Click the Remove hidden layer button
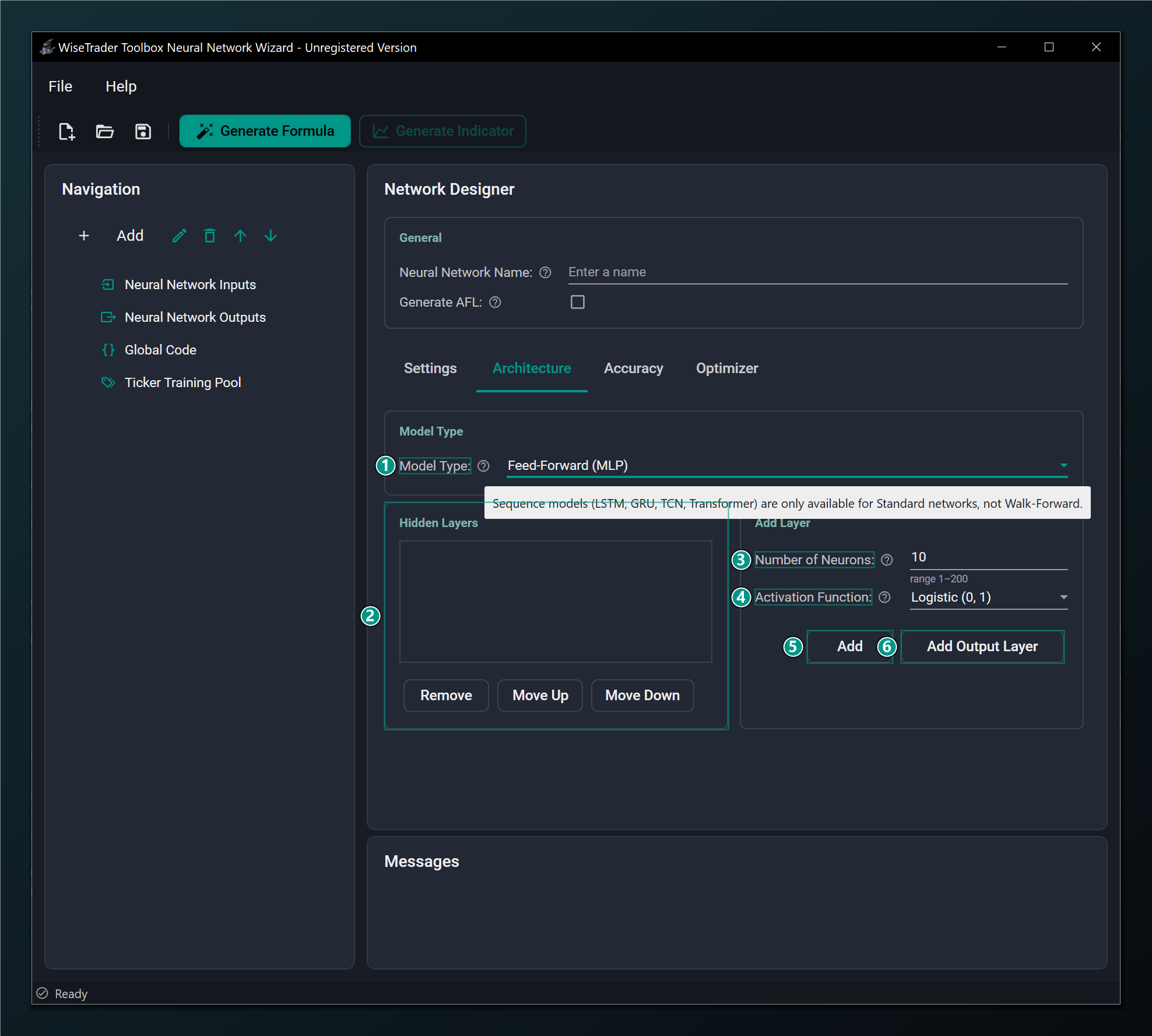 (x=446, y=696)
